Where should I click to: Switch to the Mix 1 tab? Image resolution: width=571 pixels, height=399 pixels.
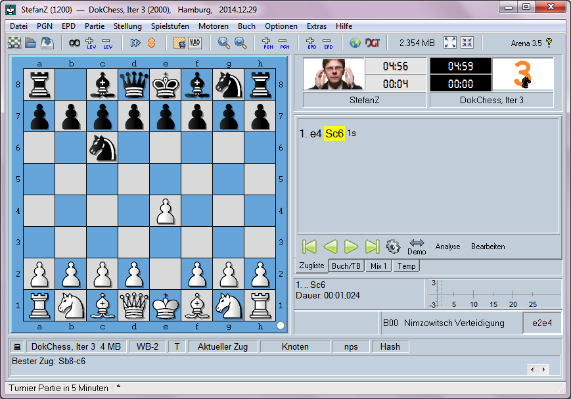click(378, 266)
